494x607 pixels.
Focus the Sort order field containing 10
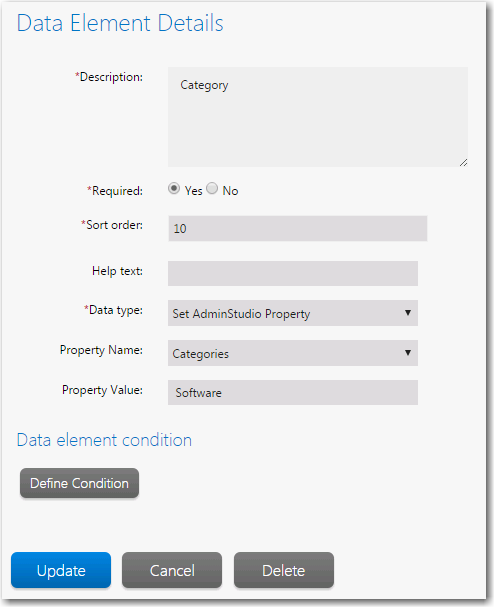click(x=298, y=228)
